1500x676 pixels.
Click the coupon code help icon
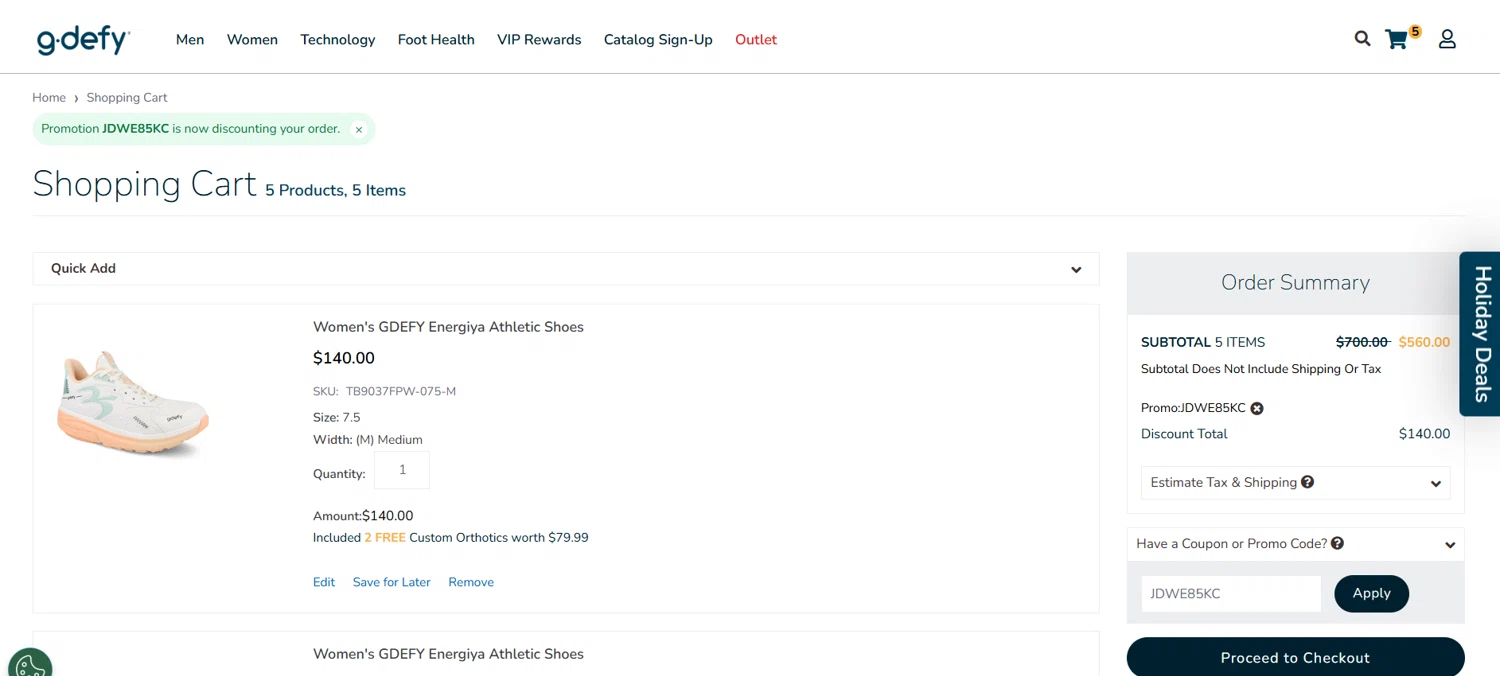click(1337, 543)
